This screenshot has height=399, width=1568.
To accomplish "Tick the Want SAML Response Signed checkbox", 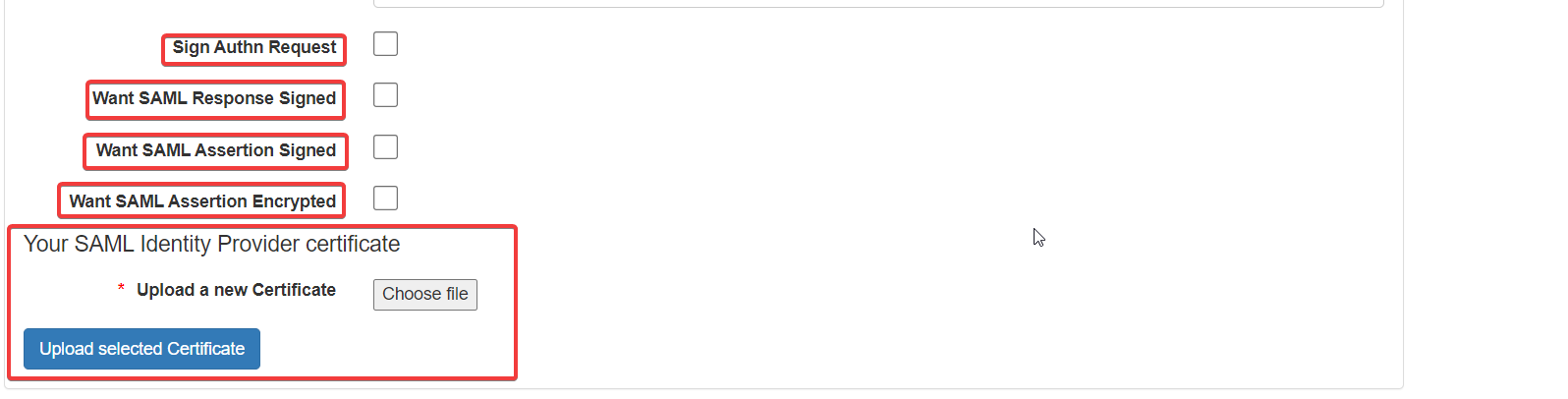I will click(x=385, y=95).
